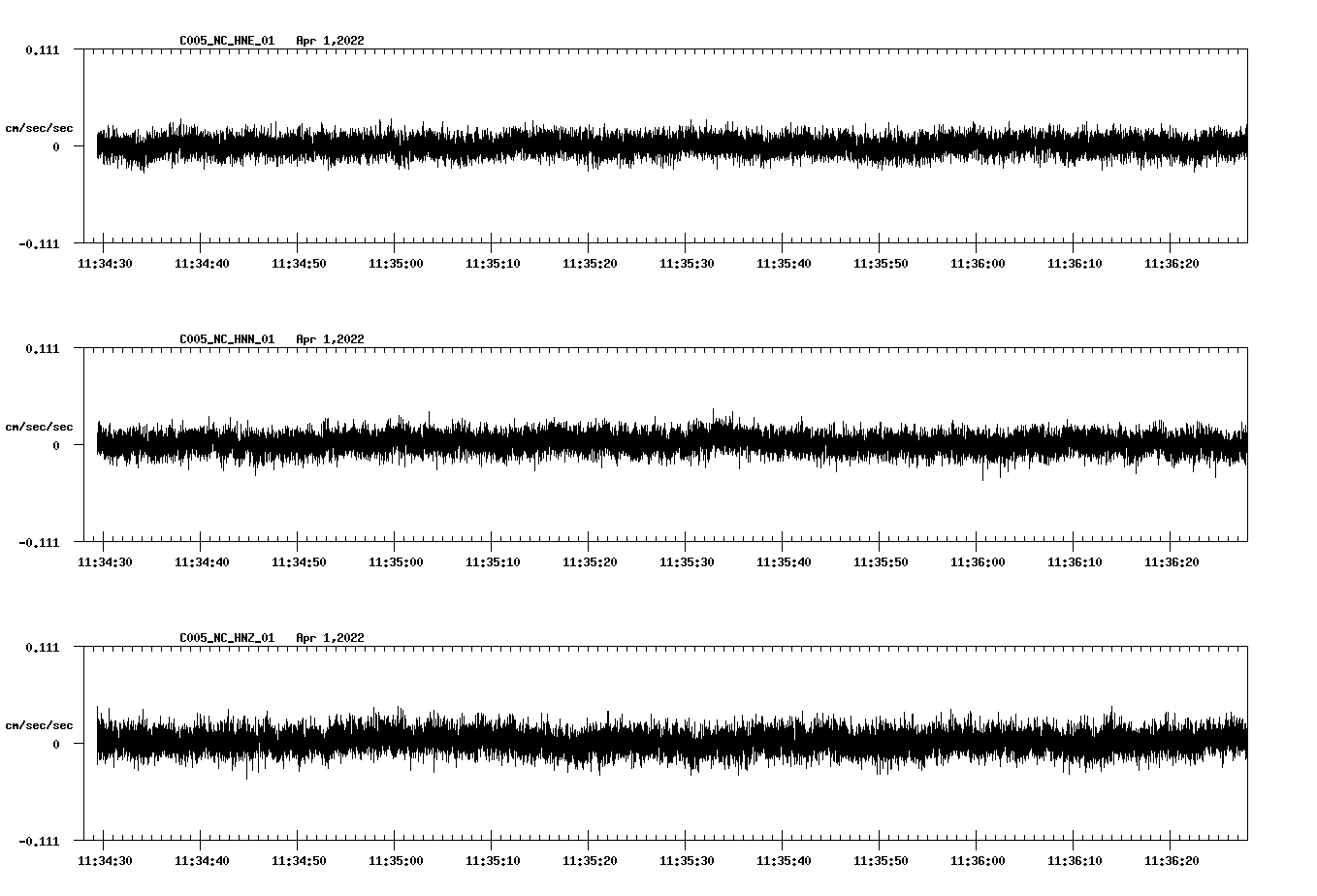Screen dimensions: 1317x896
Task: Click 11:35:50 on the HNN time axis
Action: pyautogui.click(x=881, y=562)
